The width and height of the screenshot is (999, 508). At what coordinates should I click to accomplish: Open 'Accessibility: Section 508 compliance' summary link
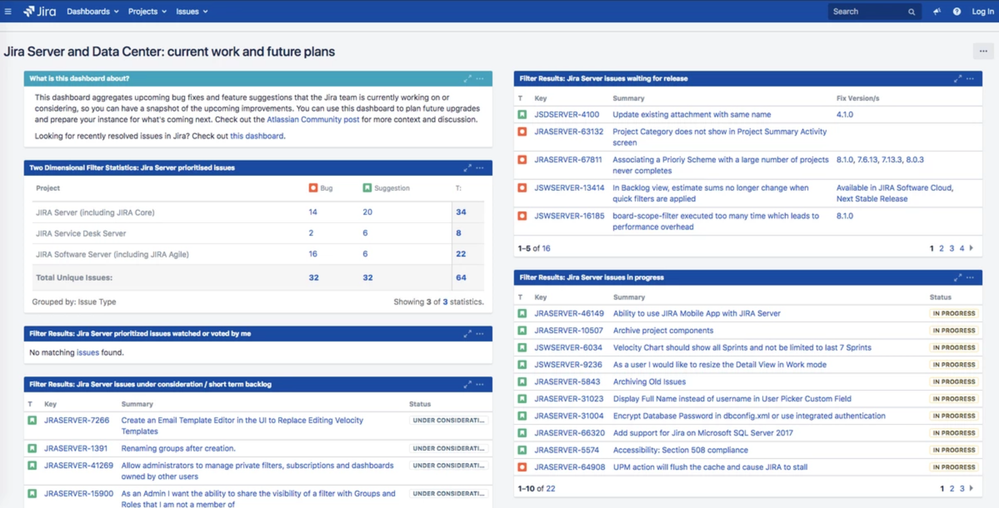point(680,450)
